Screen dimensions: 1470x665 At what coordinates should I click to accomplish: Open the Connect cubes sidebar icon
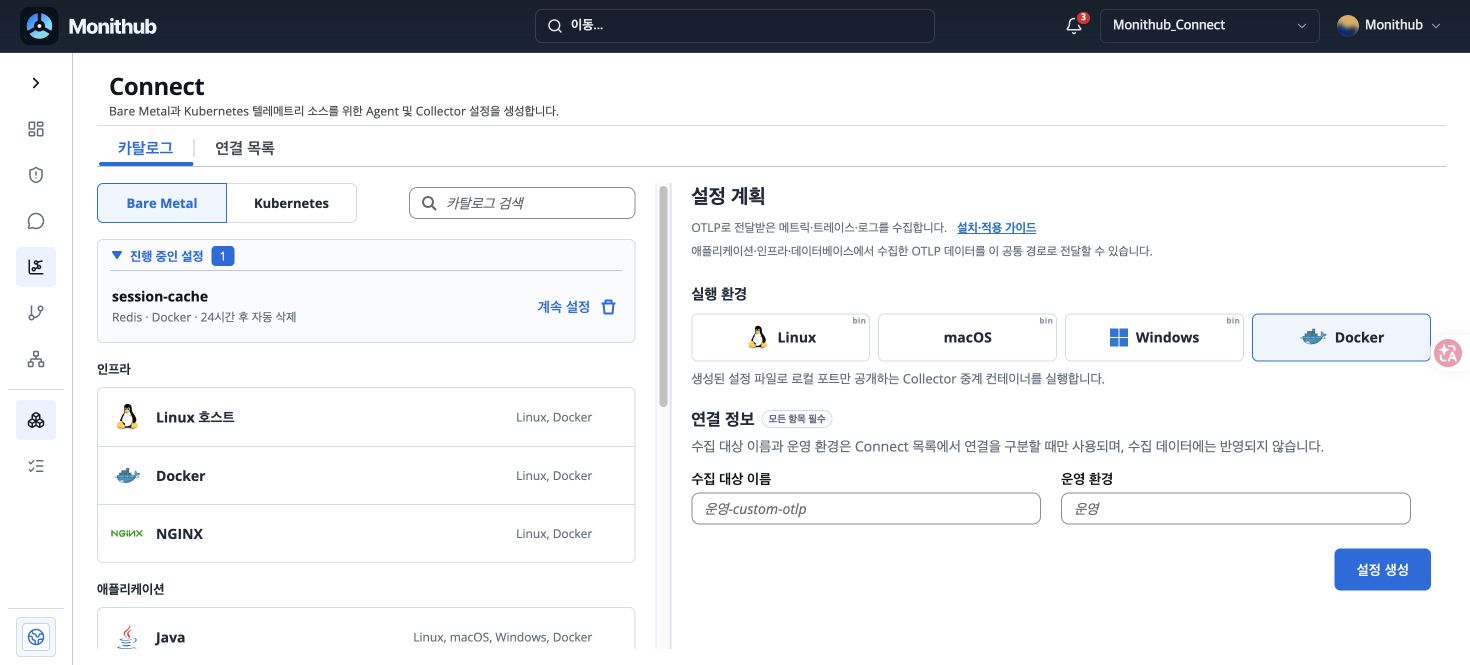[x=36, y=420]
